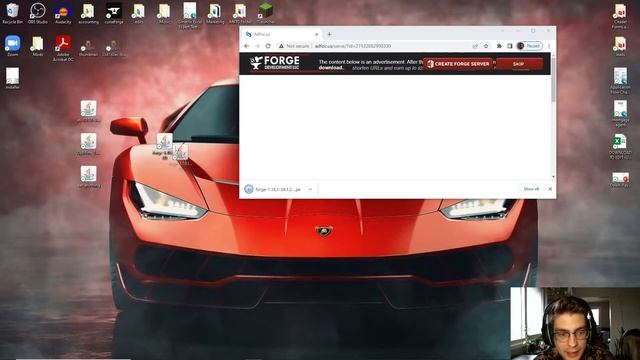Close the downloads bar
This screenshot has height=360, width=640.
point(550,189)
